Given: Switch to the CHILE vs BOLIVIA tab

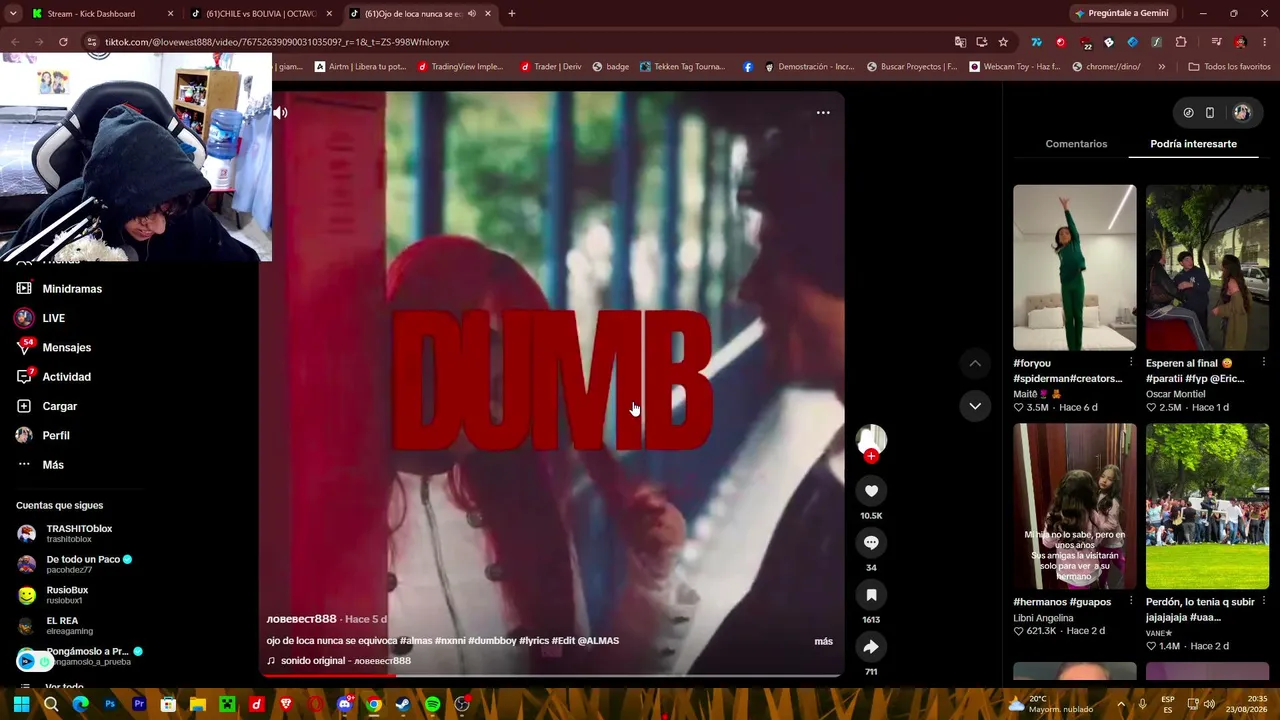Looking at the screenshot, I should (x=262, y=14).
